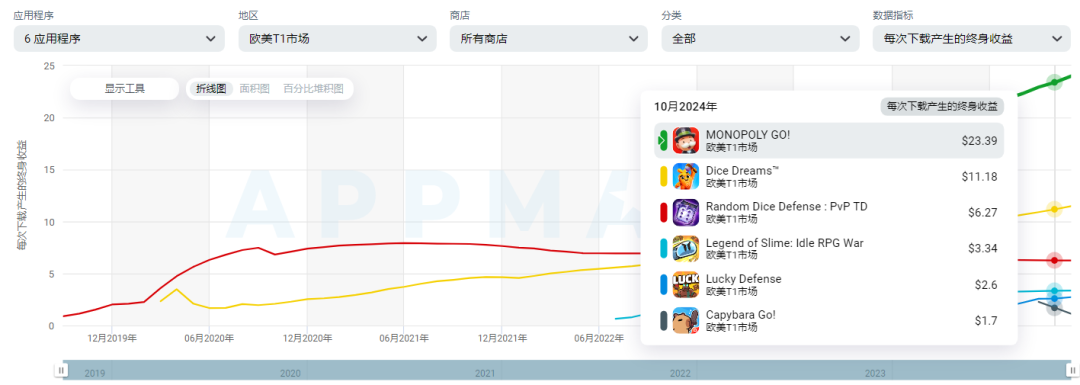Screen dimensions: 1080x385
Task: Click Random Dice Defense : PvP TD text
Action: [787, 207]
